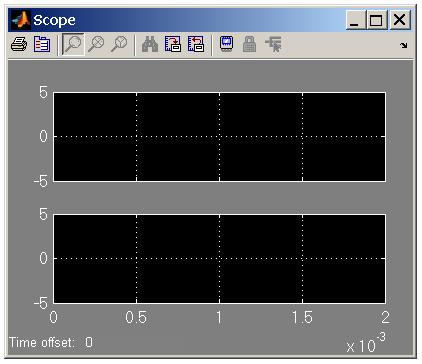Open the scope Parameters dialog icon
Screen dimensions: 422x364
[x=42, y=44]
